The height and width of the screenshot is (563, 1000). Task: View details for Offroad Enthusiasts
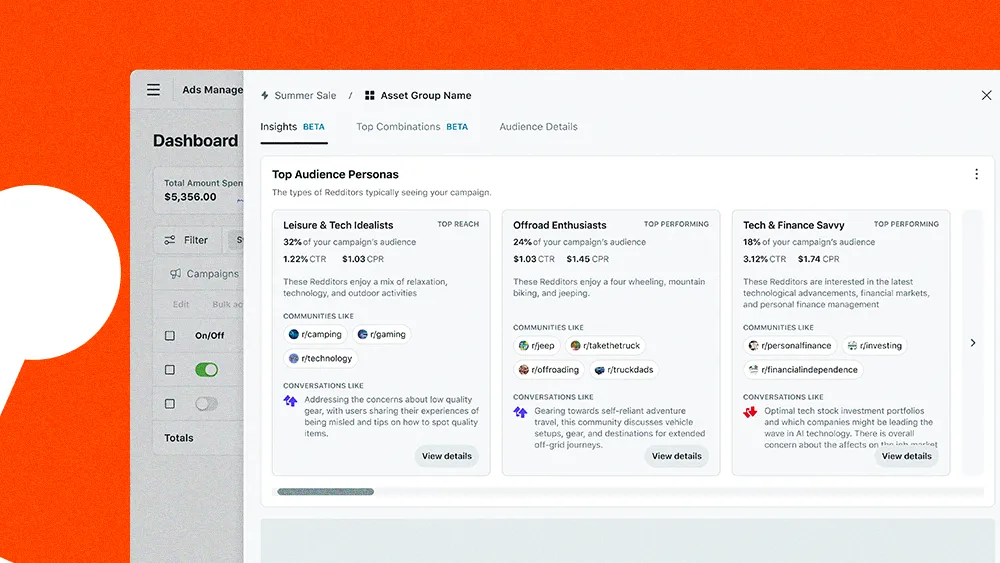676,456
